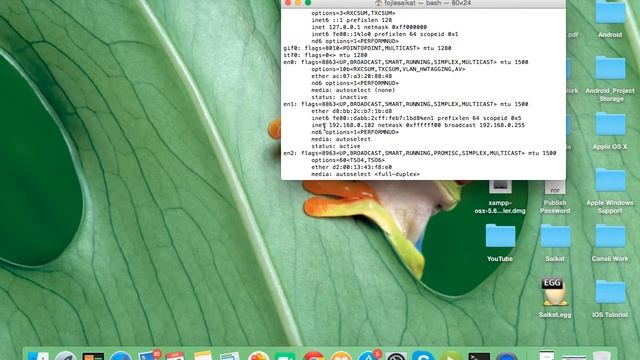Open App Store from the Dock
Screen dimensions: 640x360
coord(369,356)
